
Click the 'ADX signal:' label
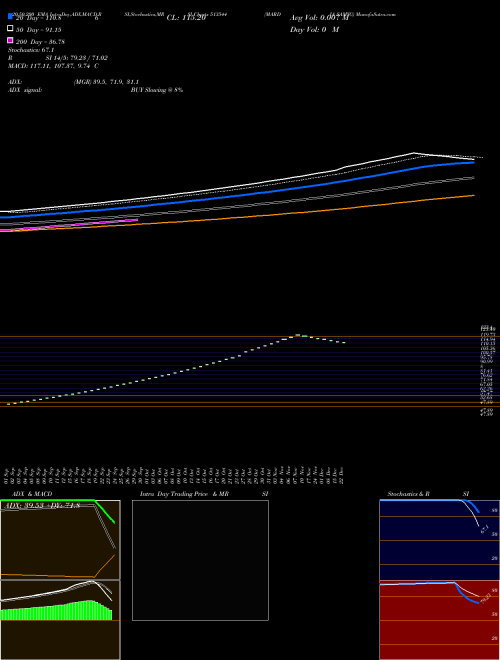pyautogui.click(x=25, y=90)
